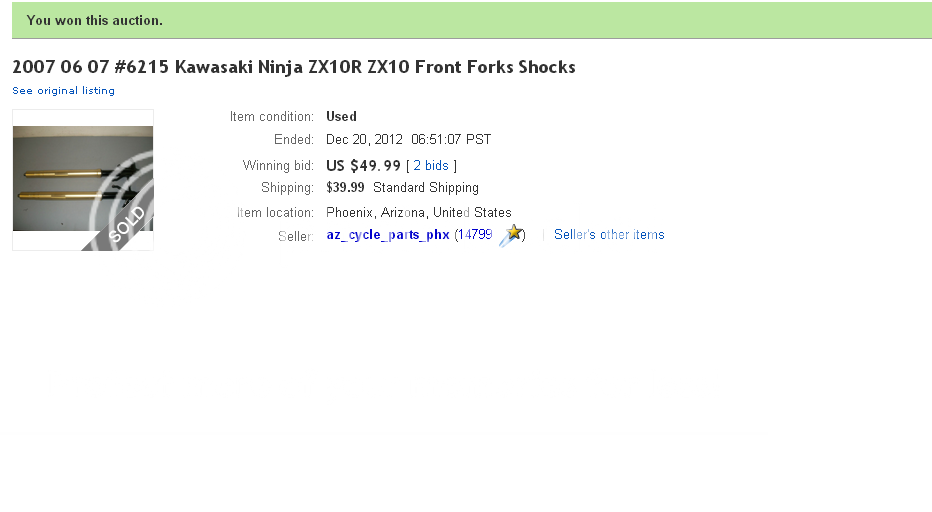
Task: Click the Item condition label
Action: click(272, 117)
